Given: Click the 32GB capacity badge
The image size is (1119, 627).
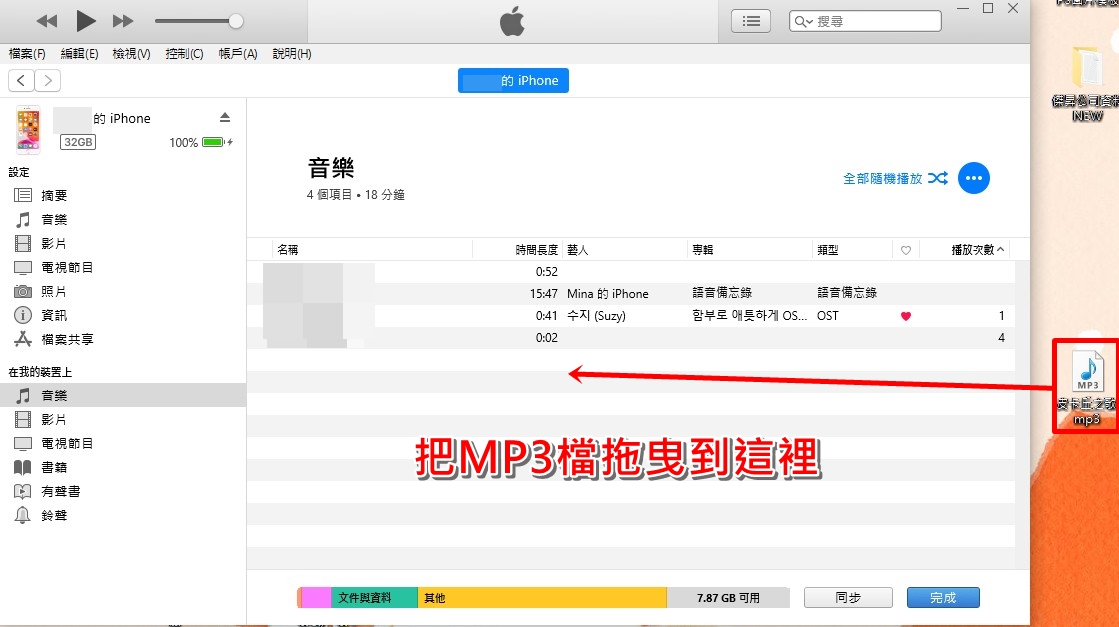Looking at the screenshot, I should click(78, 142).
